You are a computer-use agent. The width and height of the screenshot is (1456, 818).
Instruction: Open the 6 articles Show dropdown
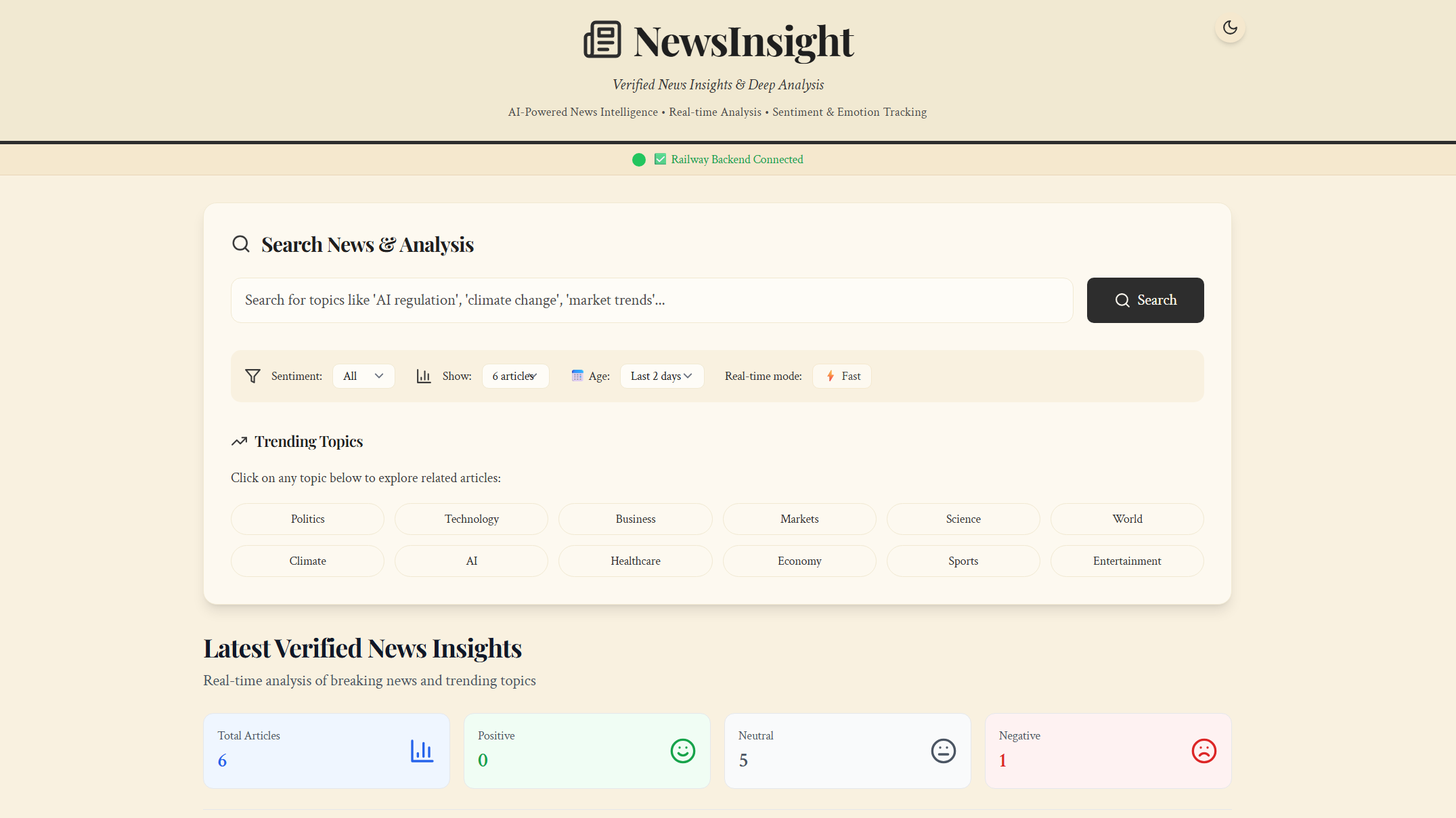pos(515,376)
